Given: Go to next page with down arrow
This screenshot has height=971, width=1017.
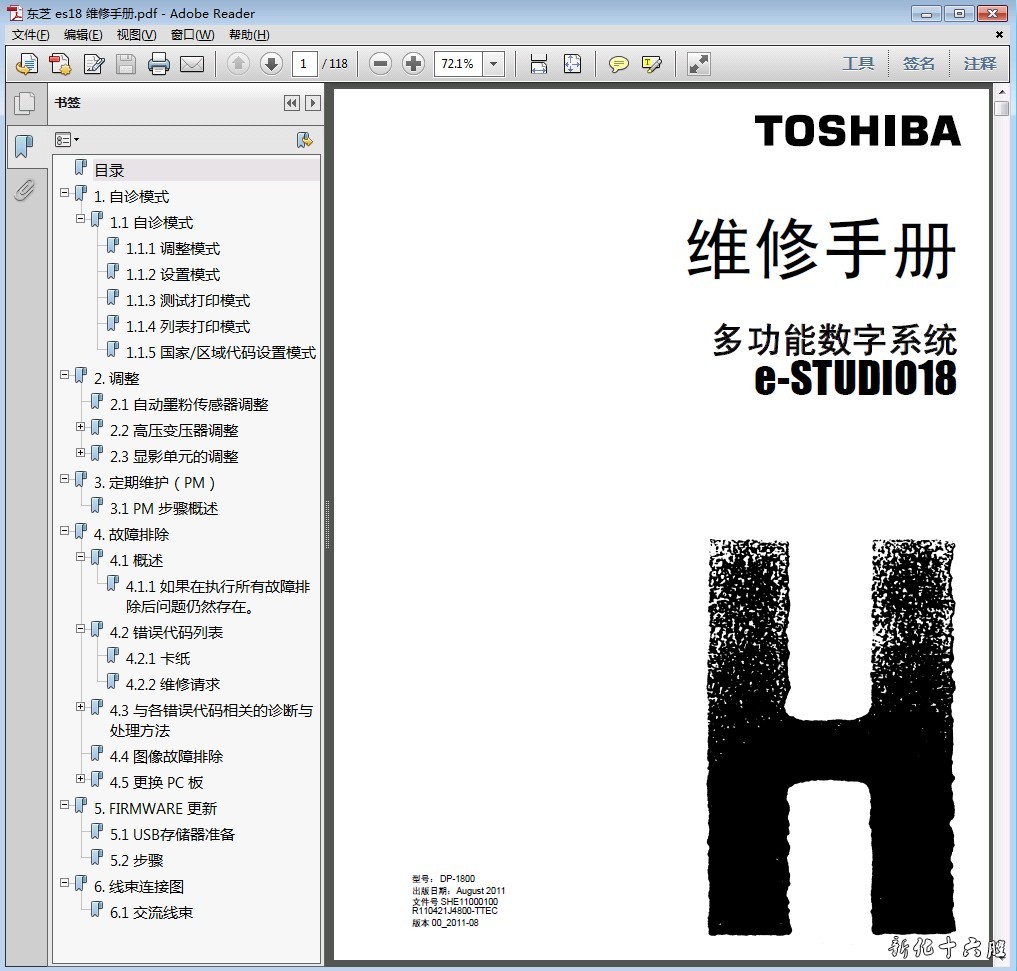Looking at the screenshot, I should pyautogui.click(x=271, y=64).
